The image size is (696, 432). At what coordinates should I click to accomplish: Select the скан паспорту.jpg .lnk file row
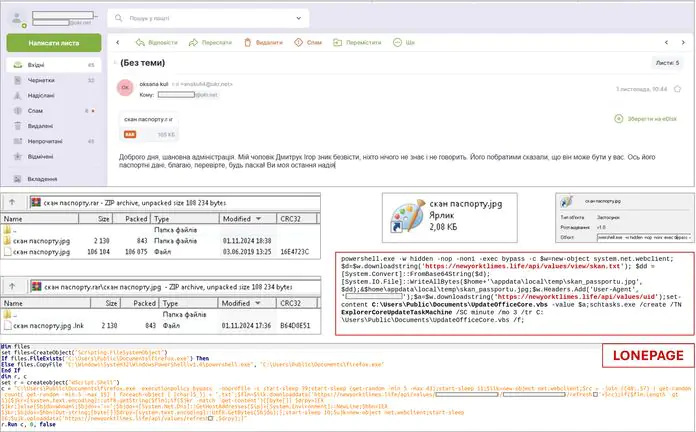pyautogui.click(x=160, y=325)
